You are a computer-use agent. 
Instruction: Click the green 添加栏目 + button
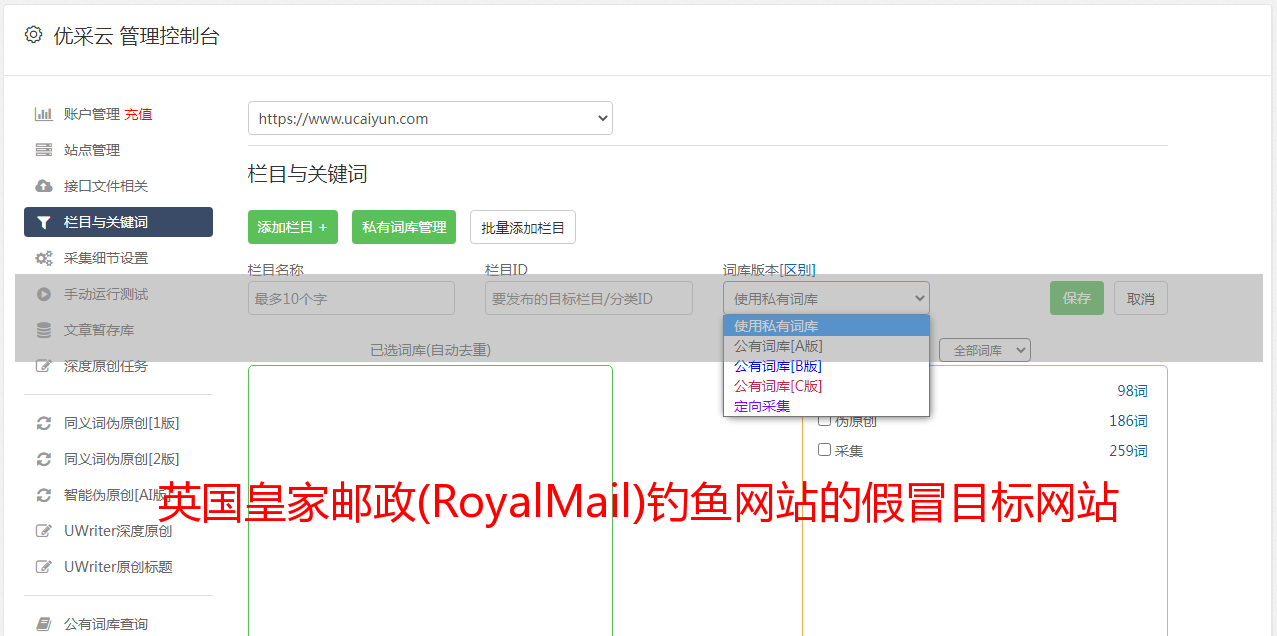(293, 227)
